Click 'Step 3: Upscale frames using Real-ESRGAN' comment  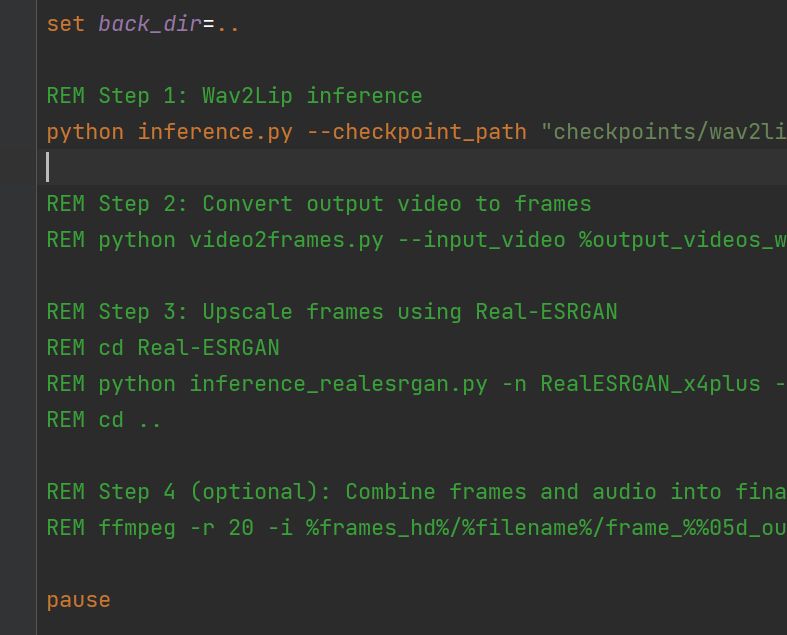[358, 312]
